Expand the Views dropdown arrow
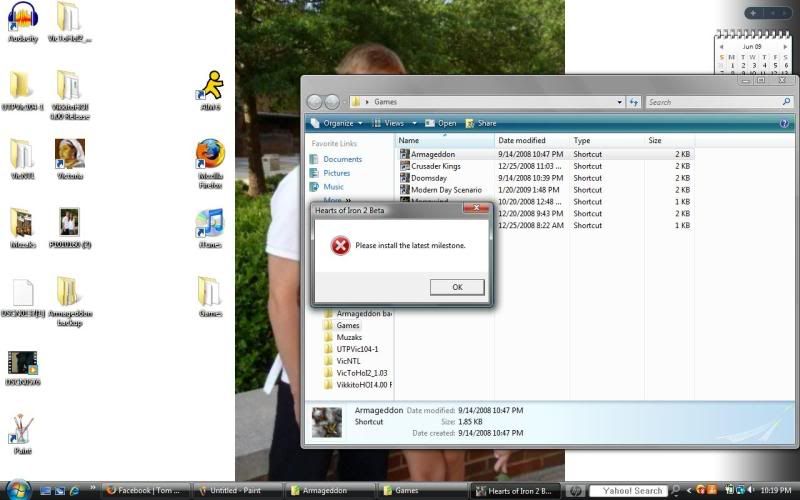Viewport: 800px width, 500px height. coord(414,123)
